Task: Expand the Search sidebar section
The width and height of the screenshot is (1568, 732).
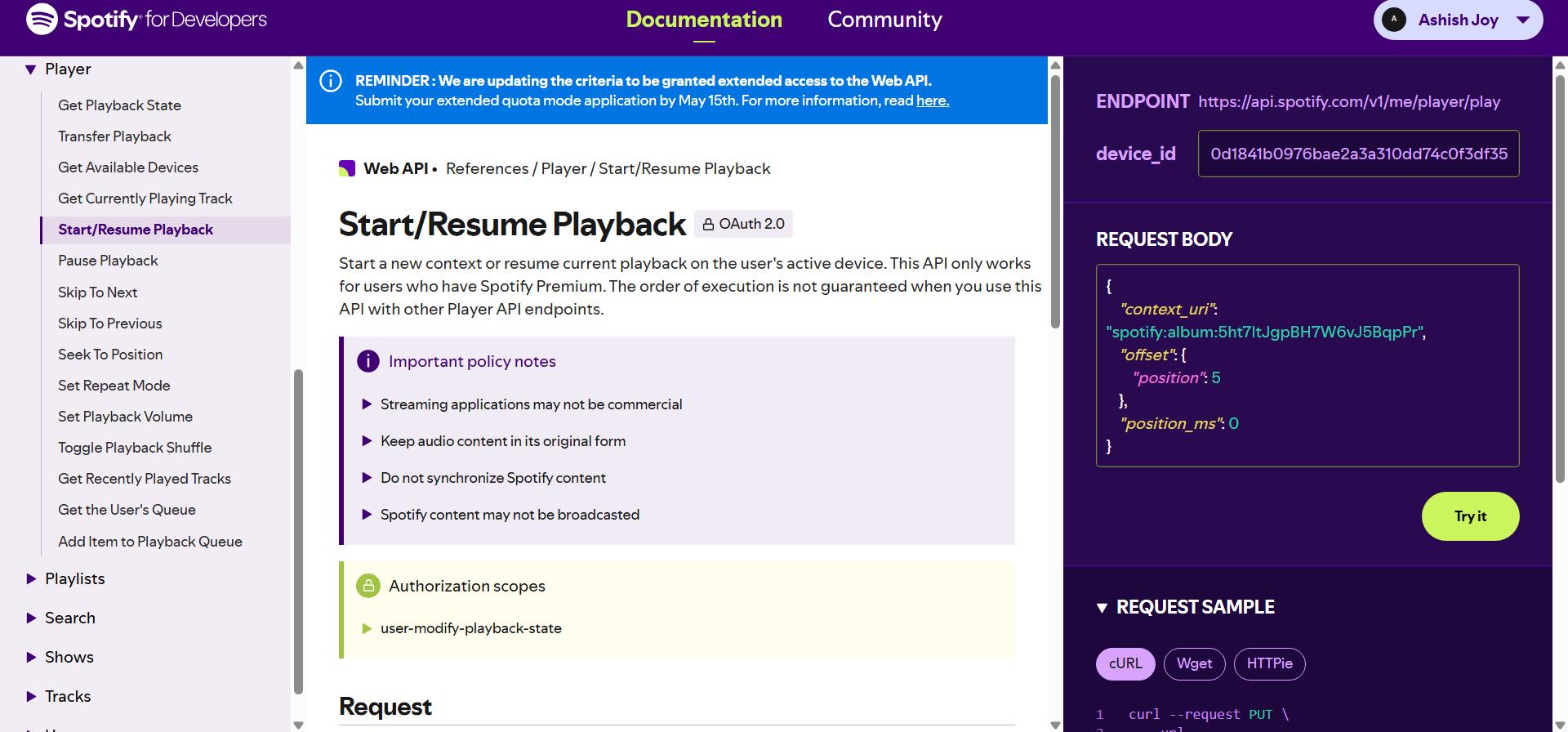Action: (x=31, y=618)
